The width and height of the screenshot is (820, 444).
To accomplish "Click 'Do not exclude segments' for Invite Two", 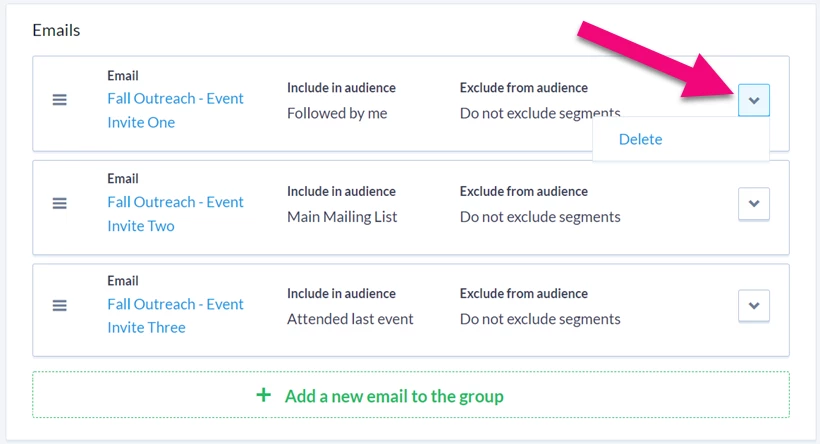I will click(540, 217).
